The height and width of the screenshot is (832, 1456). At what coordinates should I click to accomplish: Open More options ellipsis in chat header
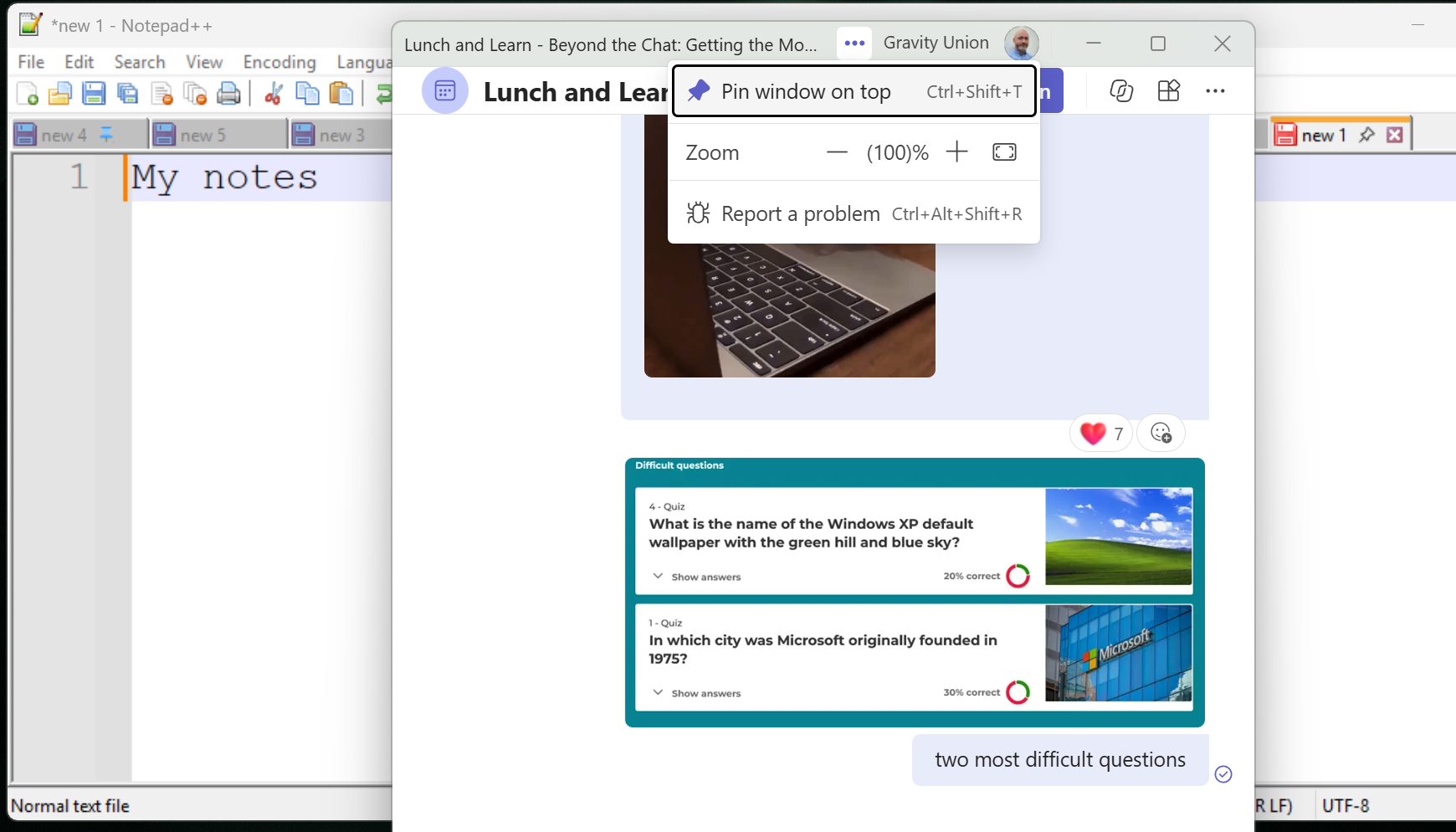pyautogui.click(x=1215, y=90)
